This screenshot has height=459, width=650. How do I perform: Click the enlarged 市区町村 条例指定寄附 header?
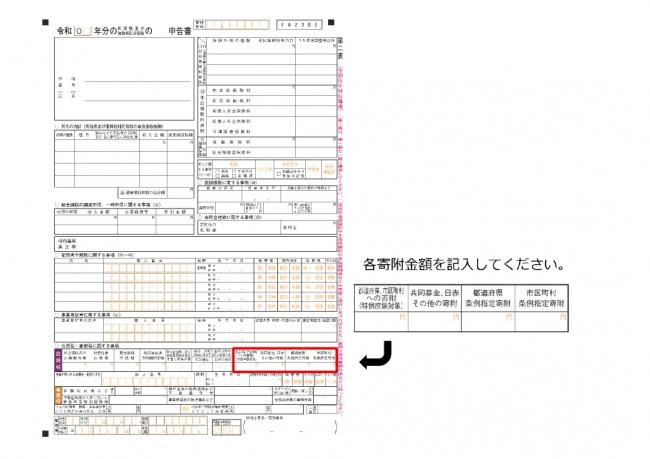541,298
